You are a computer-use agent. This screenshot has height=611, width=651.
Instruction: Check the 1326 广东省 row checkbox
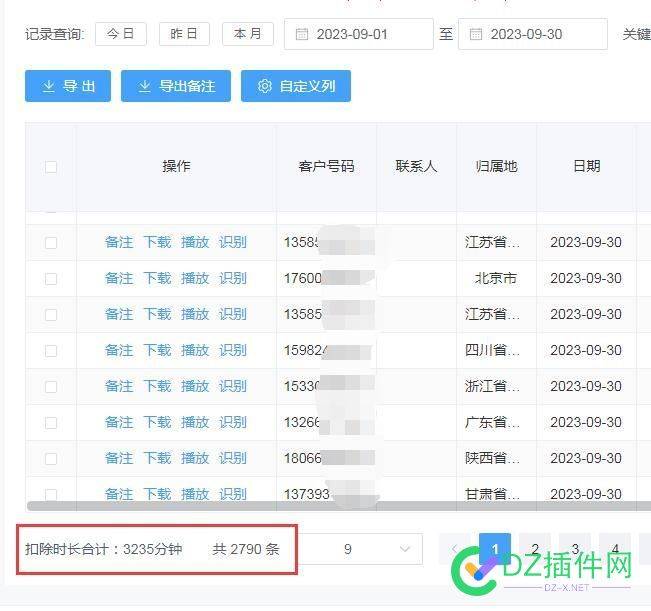(x=51, y=423)
